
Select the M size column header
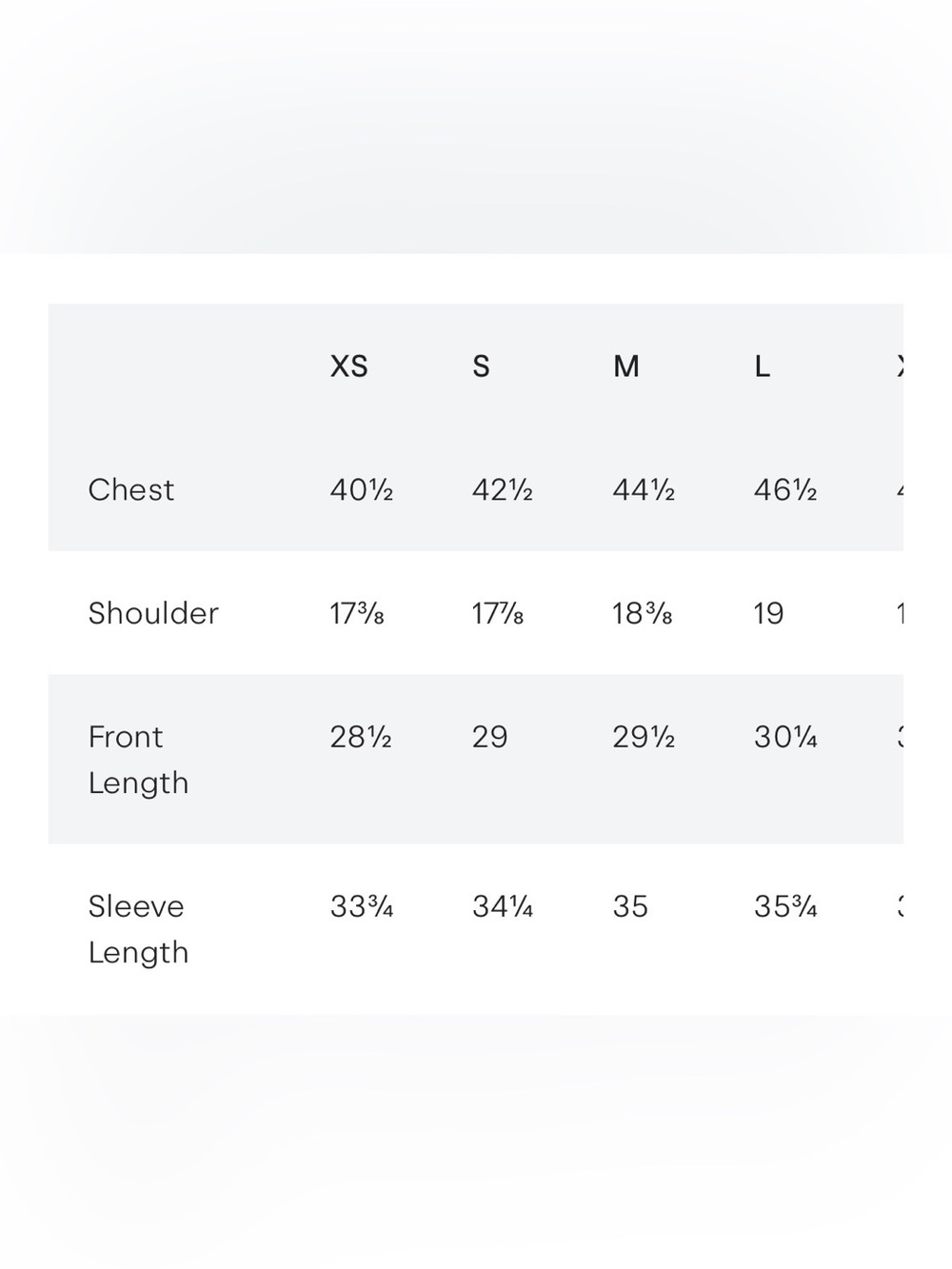click(x=625, y=367)
